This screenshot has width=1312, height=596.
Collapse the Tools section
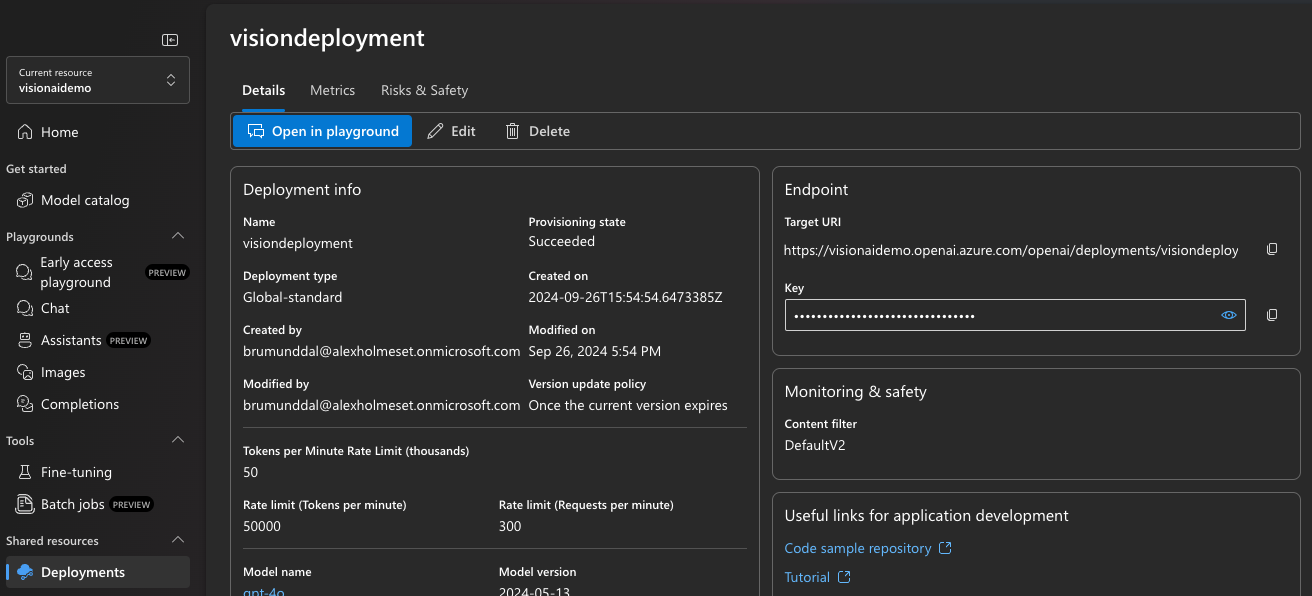click(x=178, y=441)
